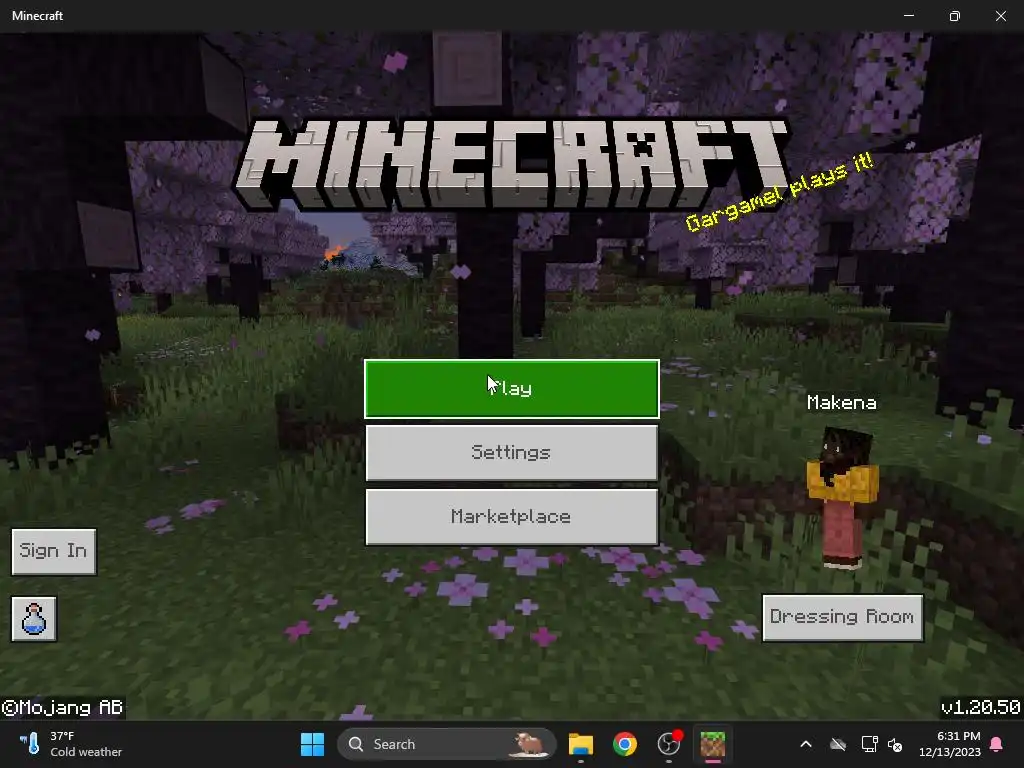Launch Google Chrome from the taskbar
This screenshot has width=1024, height=768.
tap(625, 744)
